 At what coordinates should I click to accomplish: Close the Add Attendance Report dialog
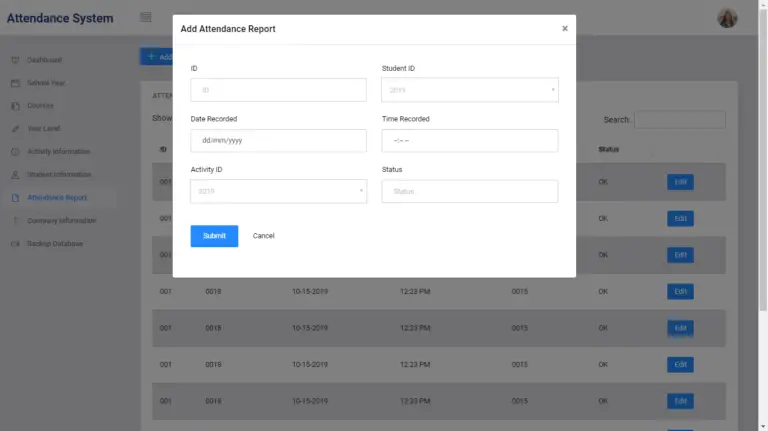[x=564, y=29]
